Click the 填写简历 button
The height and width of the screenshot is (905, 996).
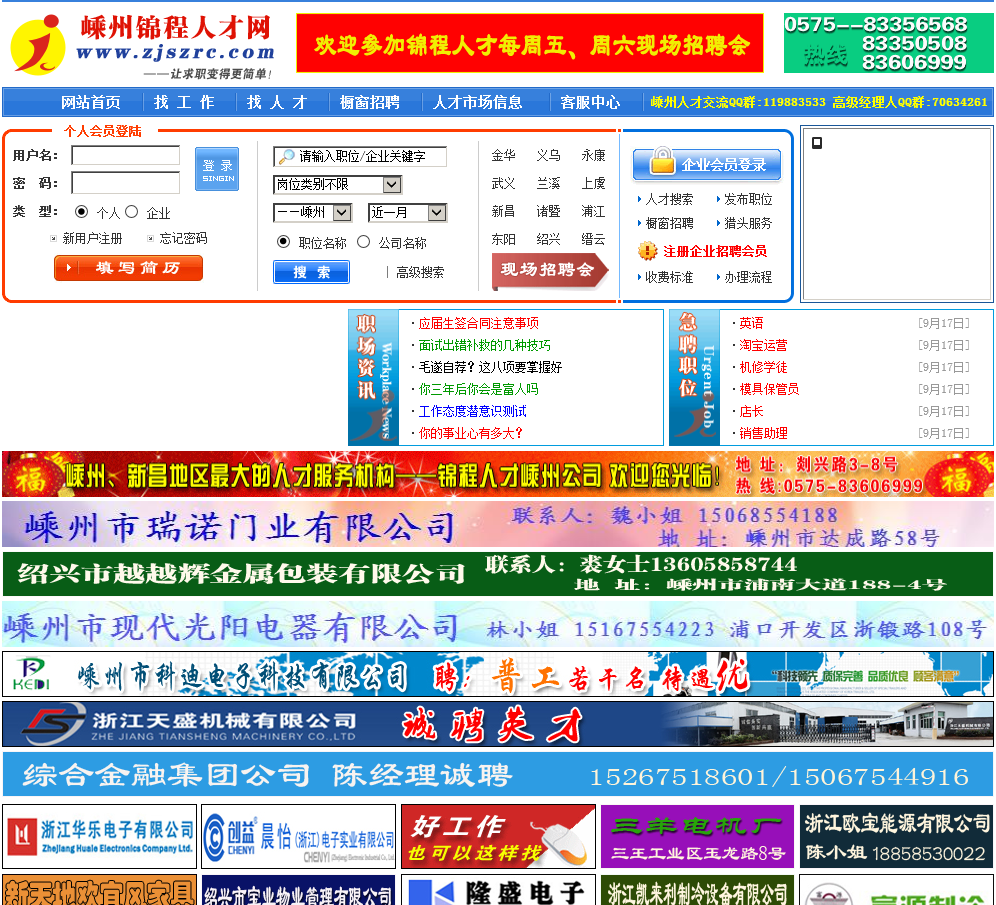pos(128,268)
